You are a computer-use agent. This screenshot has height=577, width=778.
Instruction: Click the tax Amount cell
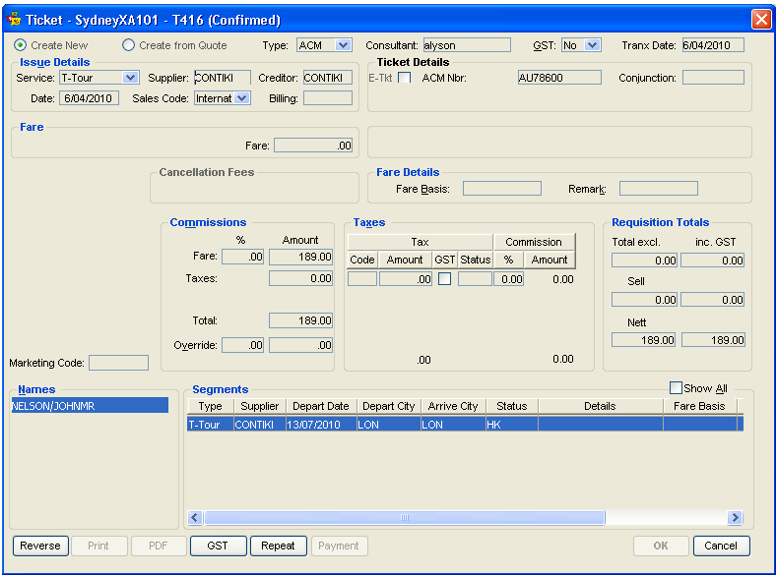pos(405,279)
